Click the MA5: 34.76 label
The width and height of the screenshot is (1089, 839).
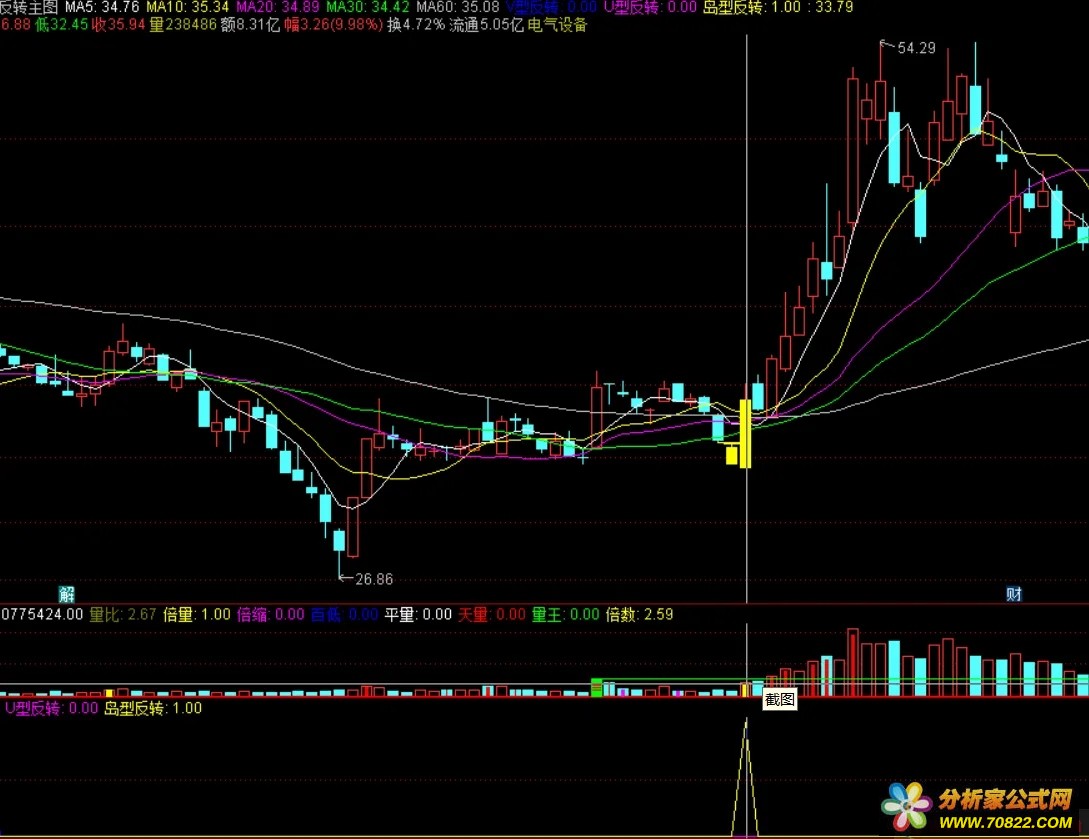coord(102,8)
